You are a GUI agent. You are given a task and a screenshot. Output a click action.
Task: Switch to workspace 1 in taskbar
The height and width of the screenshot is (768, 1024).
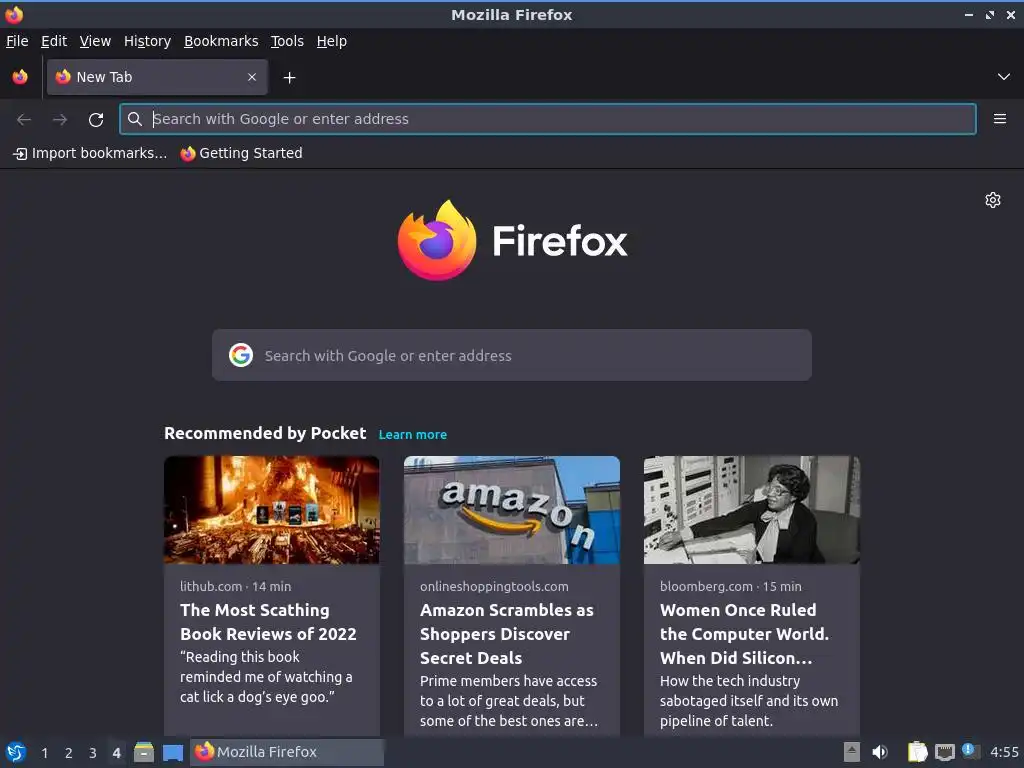[44, 753]
